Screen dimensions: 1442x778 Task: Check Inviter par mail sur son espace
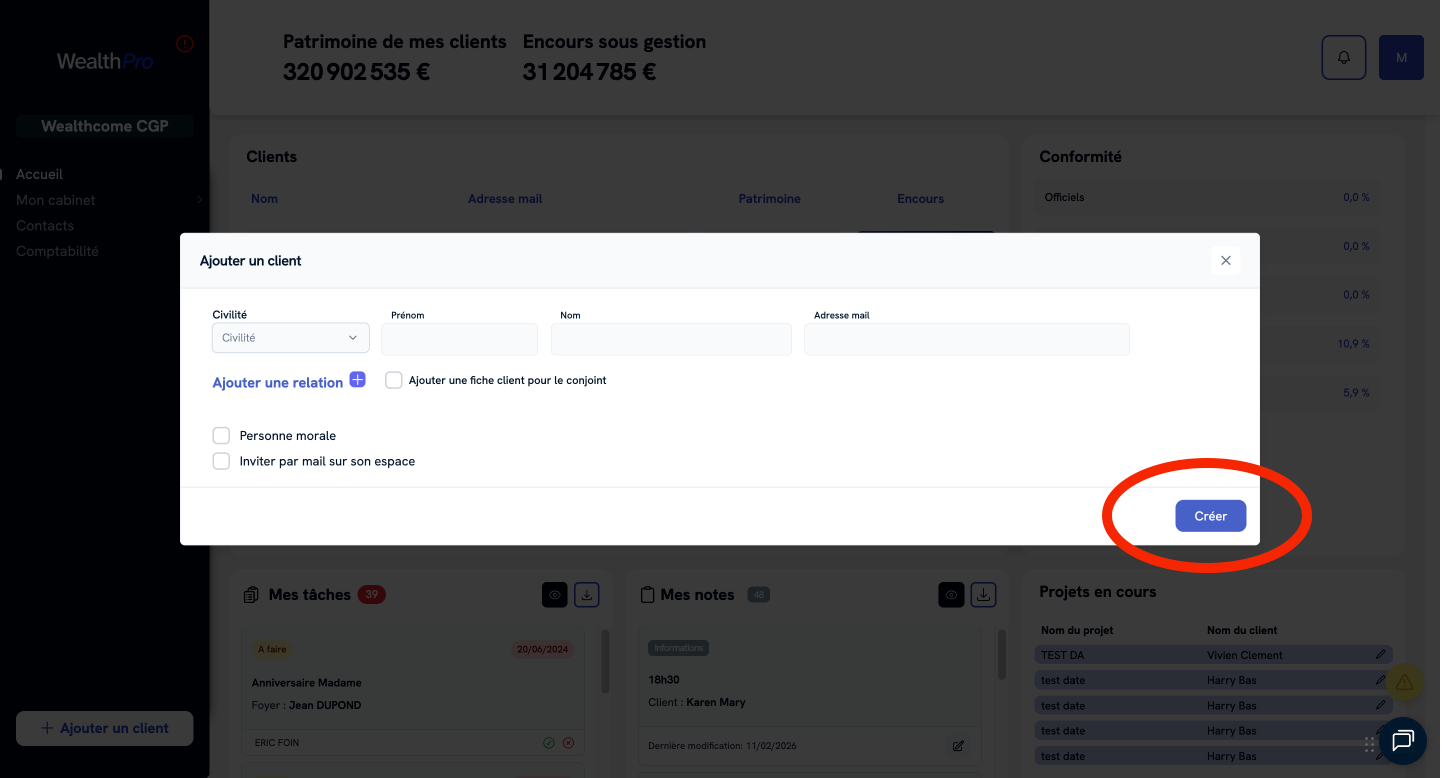pyautogui.click(x=222, y=461)
